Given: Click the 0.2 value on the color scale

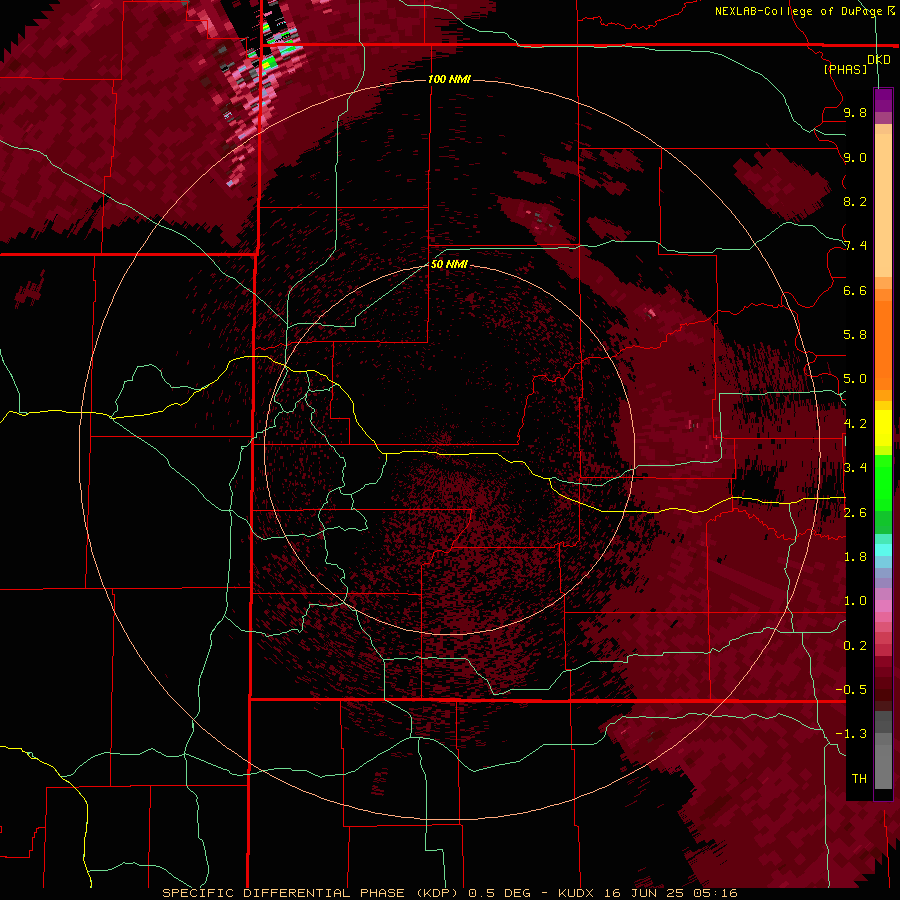Looking at the screenshot, I should pyautogui.click(x=855, y=646).
